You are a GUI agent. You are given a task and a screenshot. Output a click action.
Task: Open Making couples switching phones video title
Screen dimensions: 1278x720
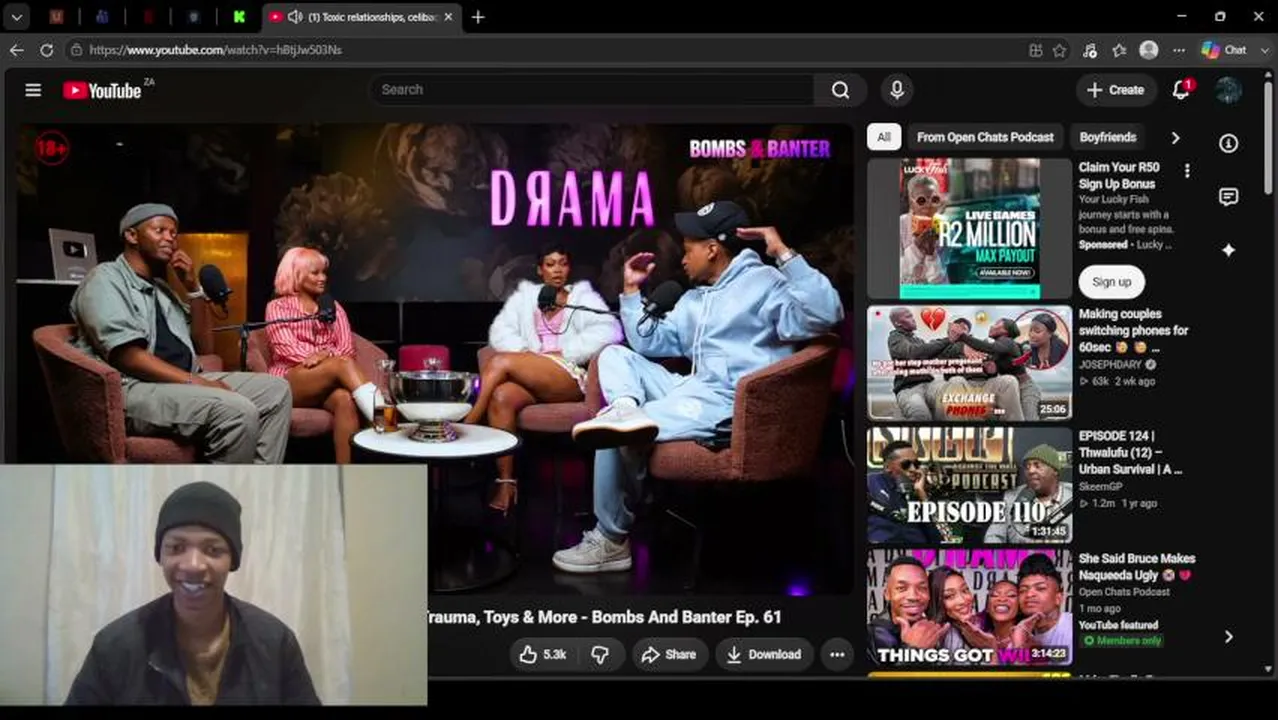pyautogui.click(x=1133, y=330)
